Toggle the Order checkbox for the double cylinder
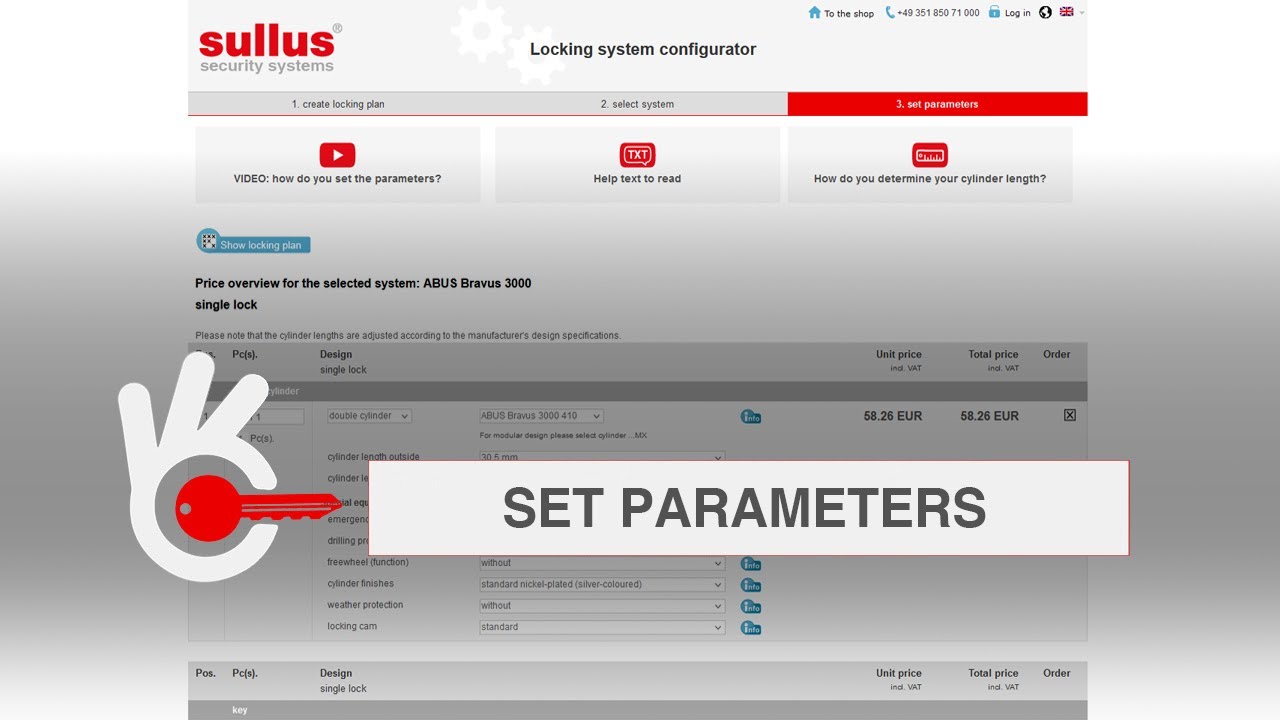 coord(1070,415)
